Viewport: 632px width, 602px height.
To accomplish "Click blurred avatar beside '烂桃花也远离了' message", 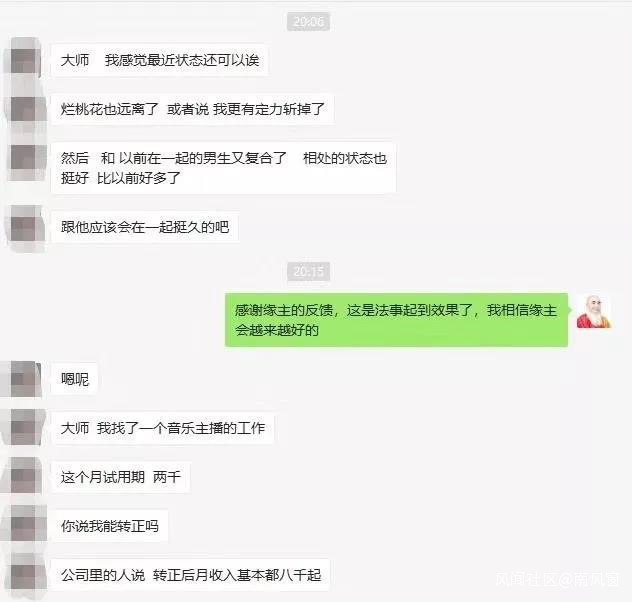I will click(x=25, y=110).
